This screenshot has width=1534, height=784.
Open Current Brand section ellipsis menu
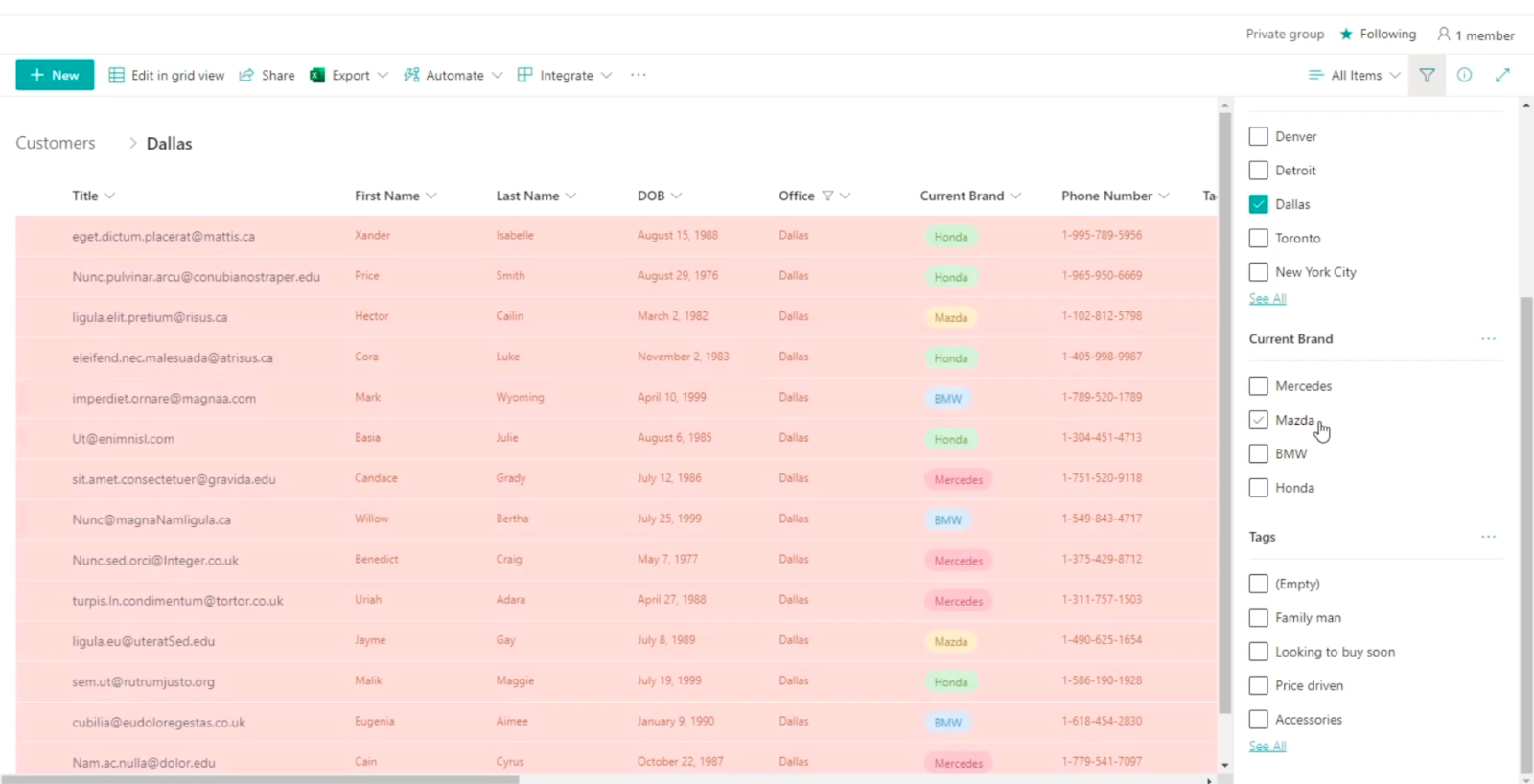tap(1488, 338)
